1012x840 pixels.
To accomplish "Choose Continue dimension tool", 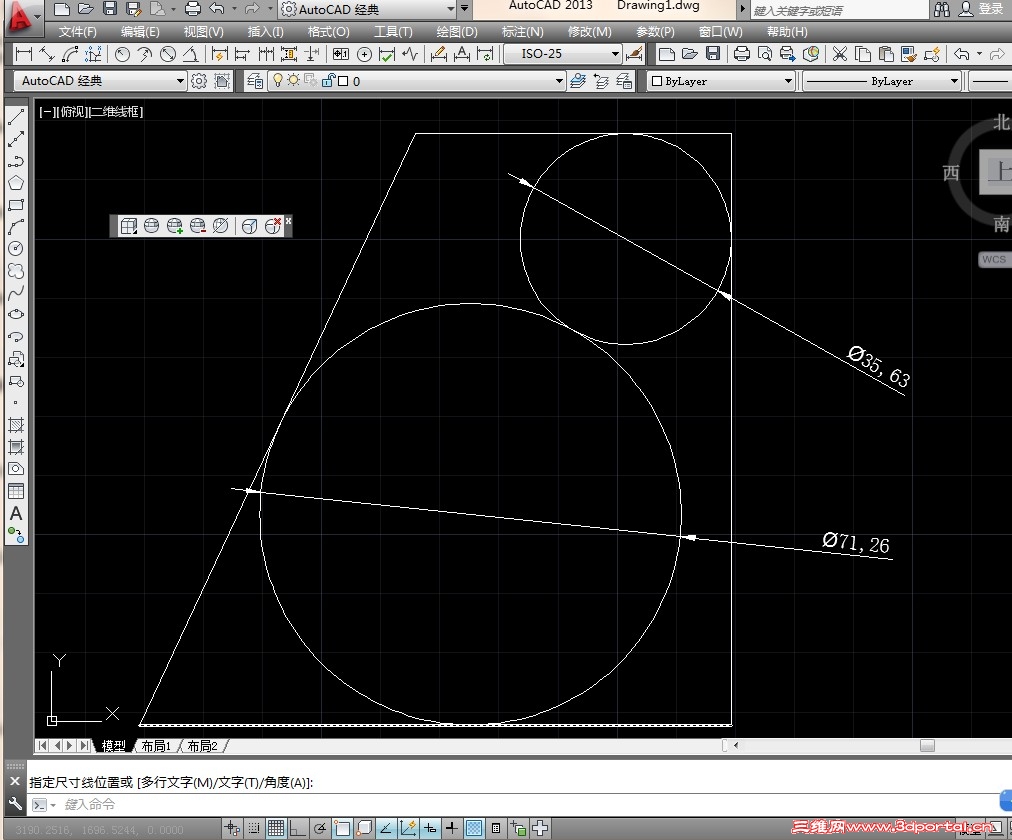I will [x=265, y=54].
